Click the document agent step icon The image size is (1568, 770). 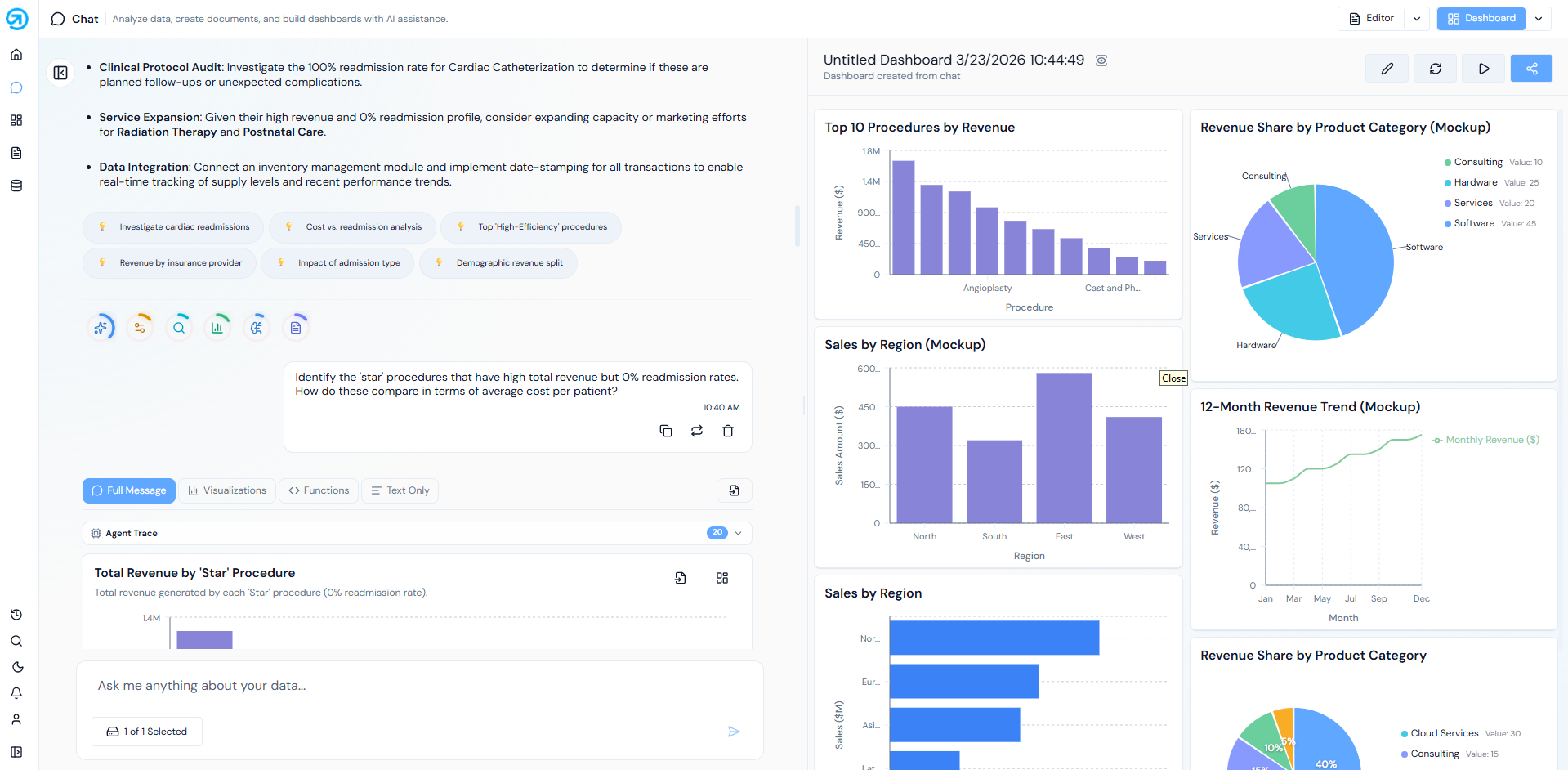(x=296, y=328)
